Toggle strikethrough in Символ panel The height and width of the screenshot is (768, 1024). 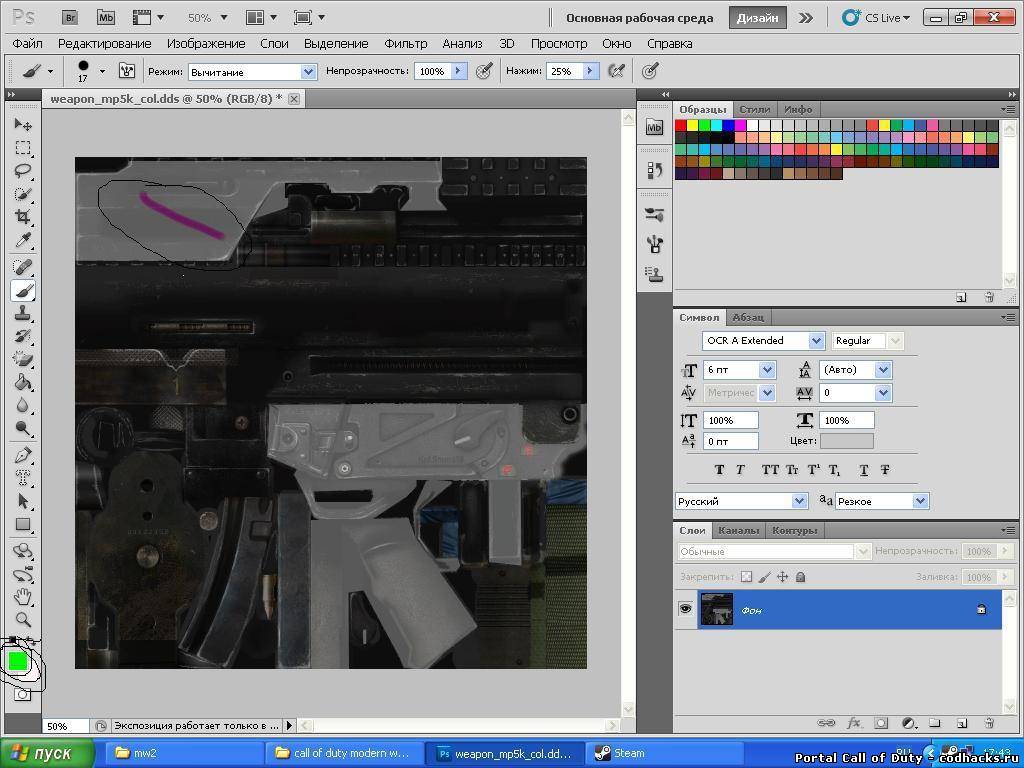click(x=885, y=470)
